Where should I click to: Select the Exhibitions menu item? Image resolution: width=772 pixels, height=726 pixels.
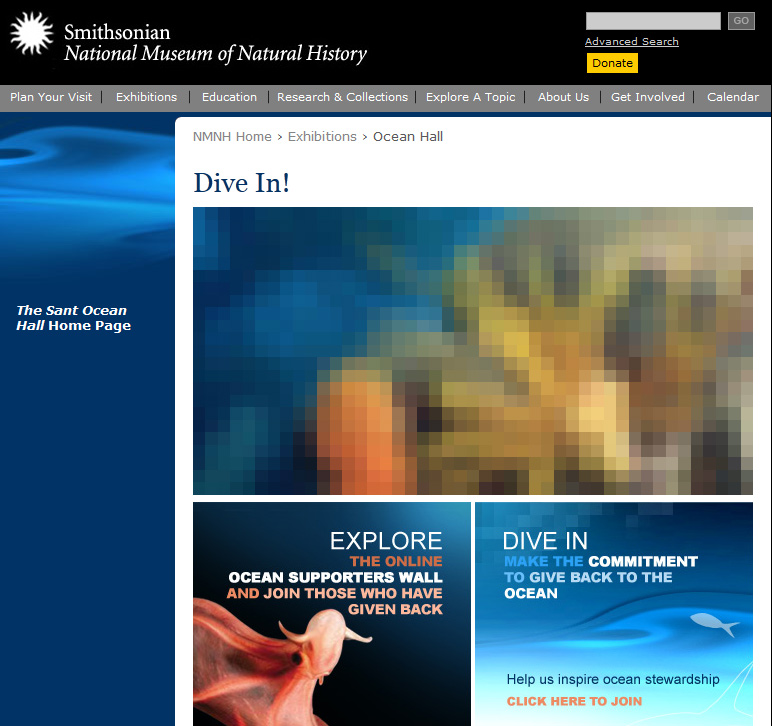[x=146, y=97]
